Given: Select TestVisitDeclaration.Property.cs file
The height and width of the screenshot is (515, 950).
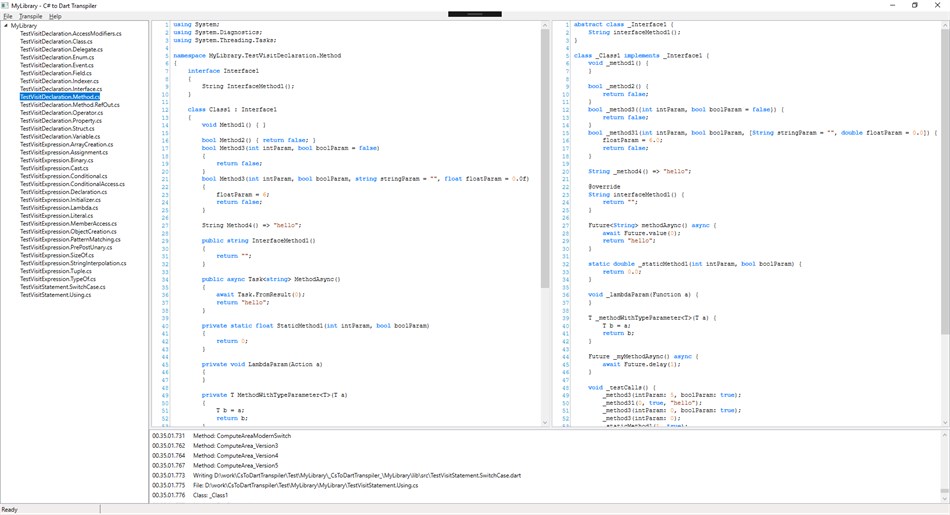Looking at the screenshot, I should click(x=61, y=121).
